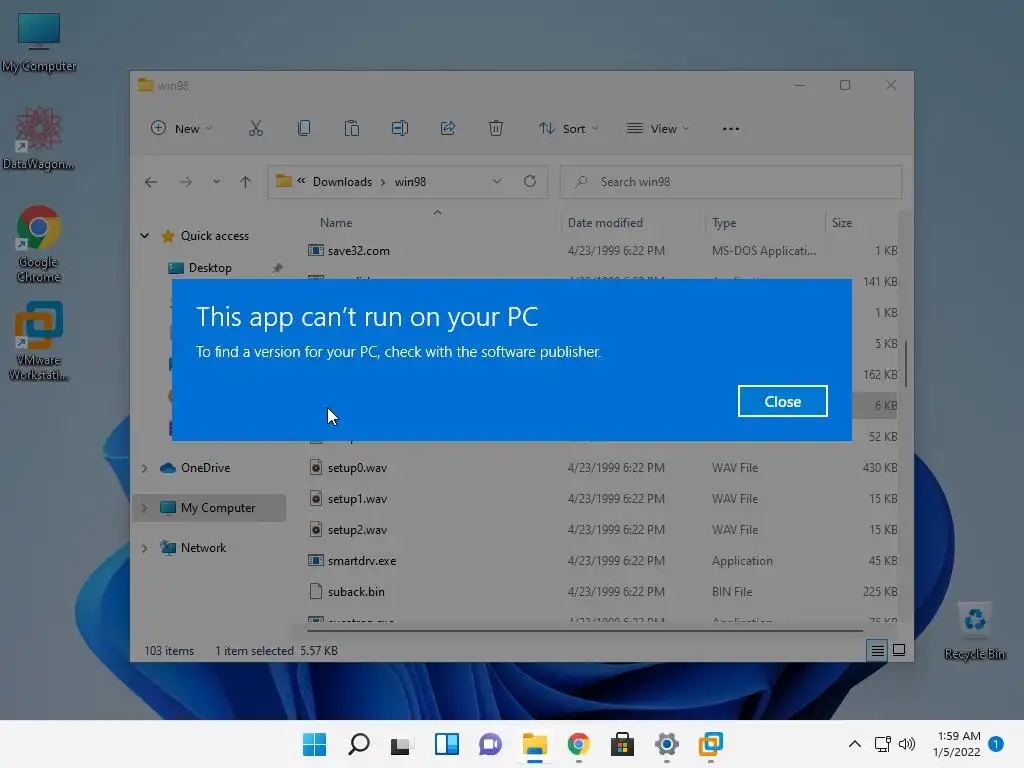The height and width of the screenshot is (768, 1024).
Task: Close the 'This app can't run' dialog
Action: [x=782, y=401]
